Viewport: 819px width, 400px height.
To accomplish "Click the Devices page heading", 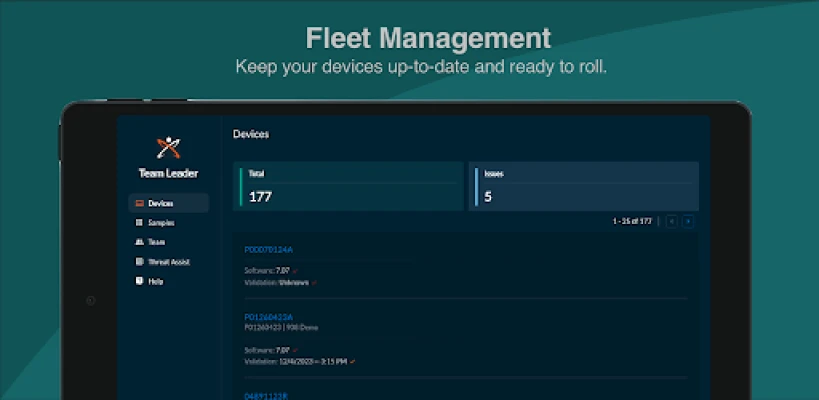I will click(x=251, y=133).
